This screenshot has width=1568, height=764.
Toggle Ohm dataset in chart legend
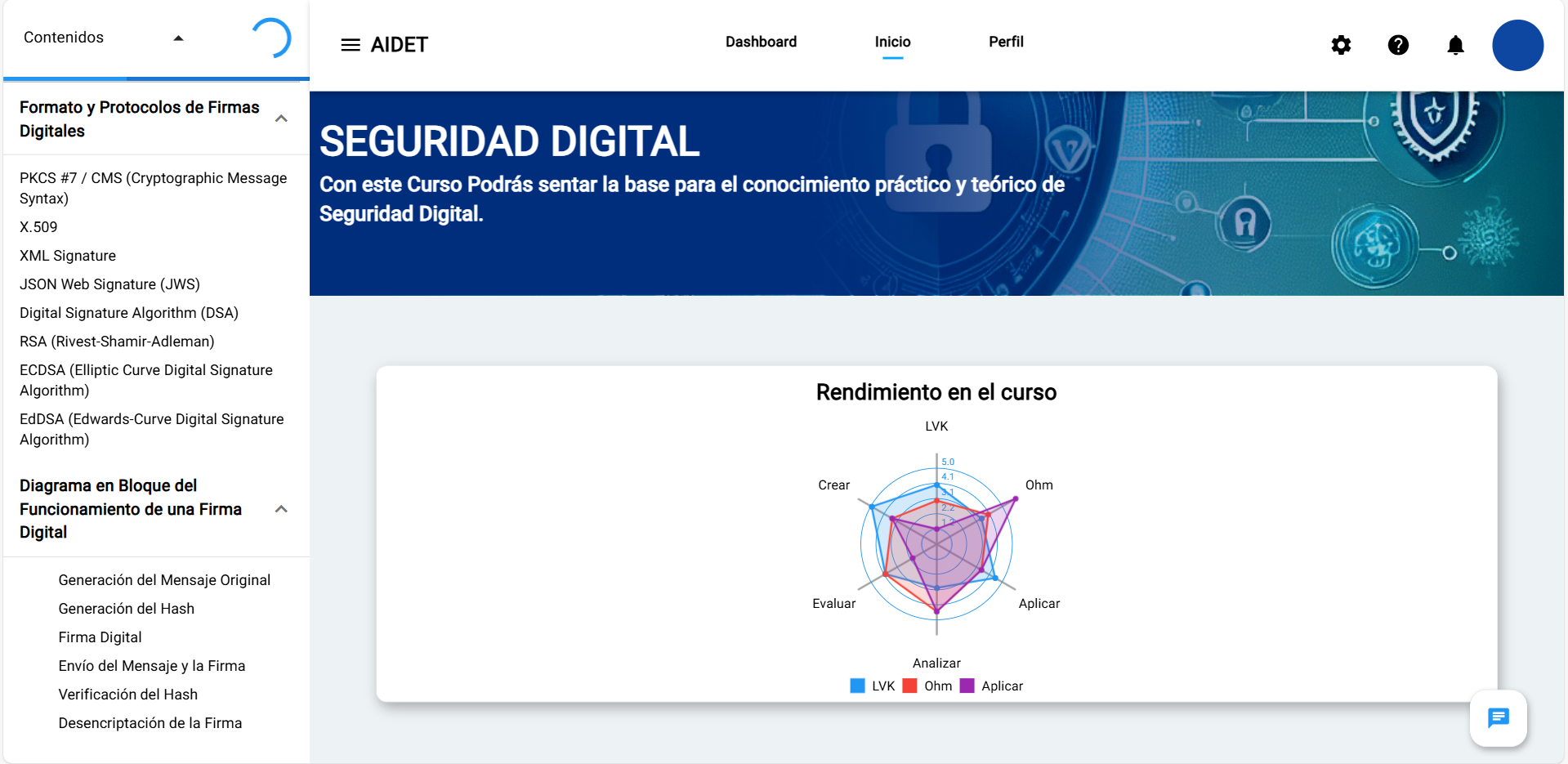927,686
